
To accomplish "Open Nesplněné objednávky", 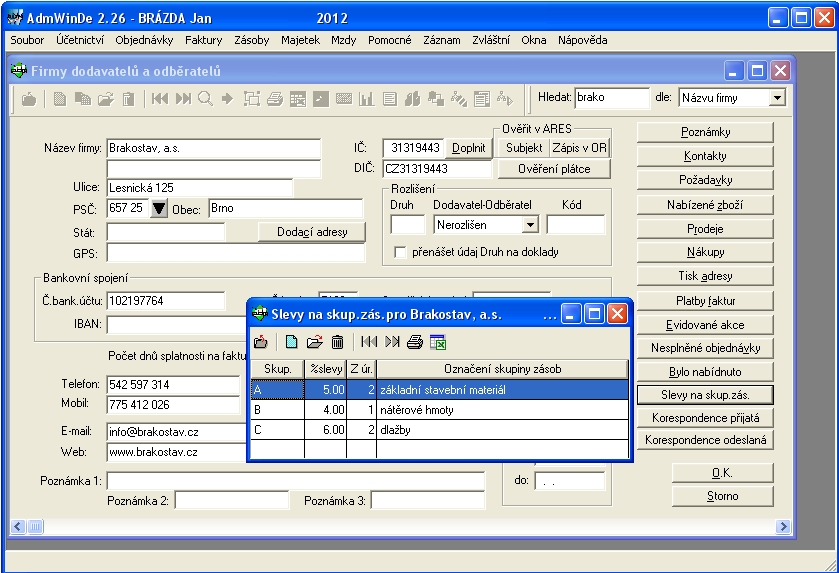I will coord(705,348).
